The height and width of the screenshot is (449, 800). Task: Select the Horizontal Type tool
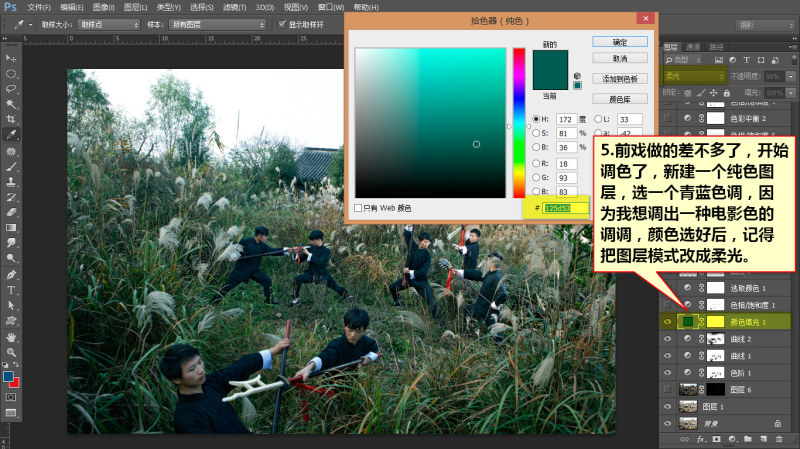point(11,290)
